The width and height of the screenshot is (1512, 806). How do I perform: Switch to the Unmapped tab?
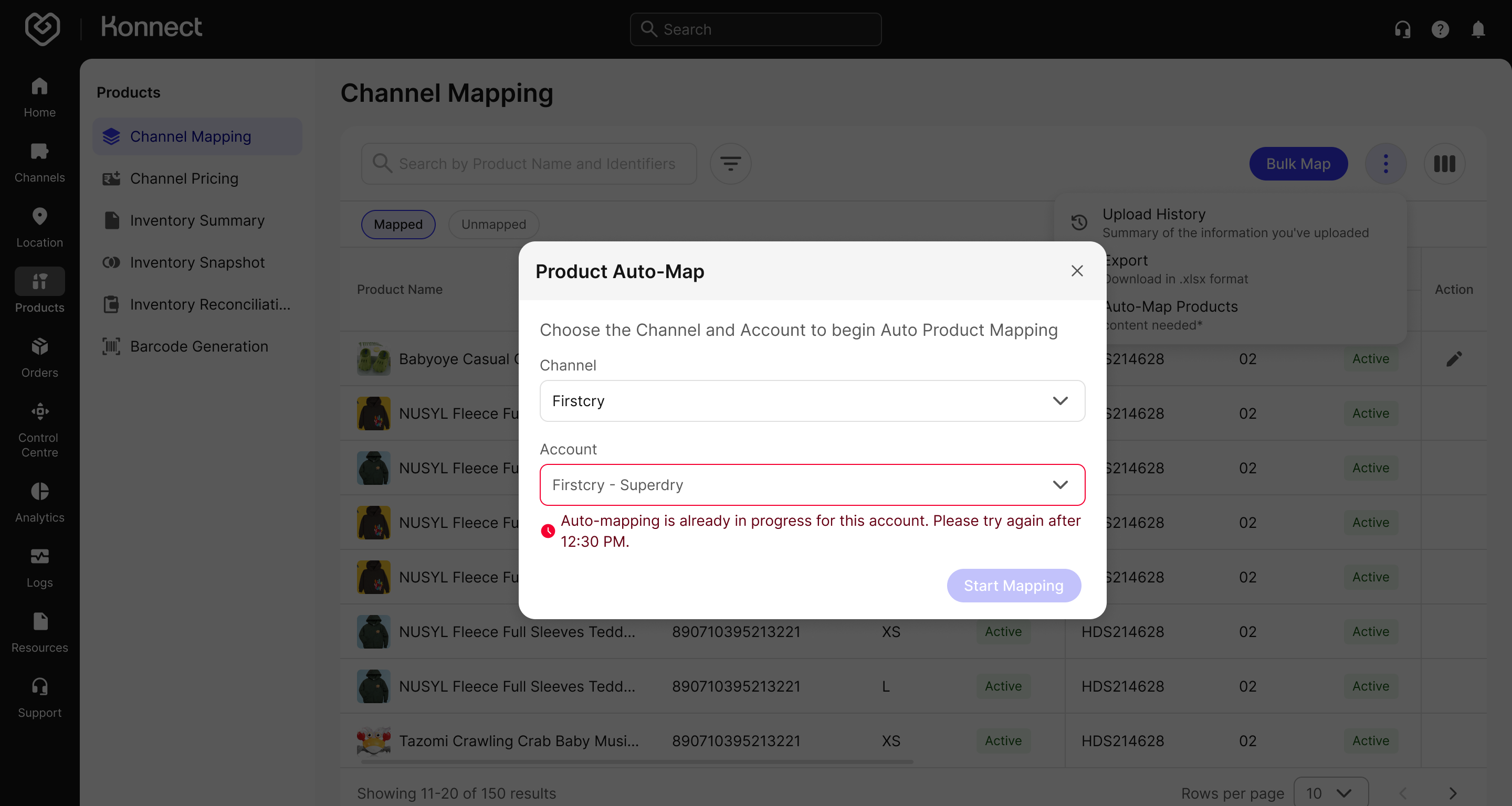493,224
